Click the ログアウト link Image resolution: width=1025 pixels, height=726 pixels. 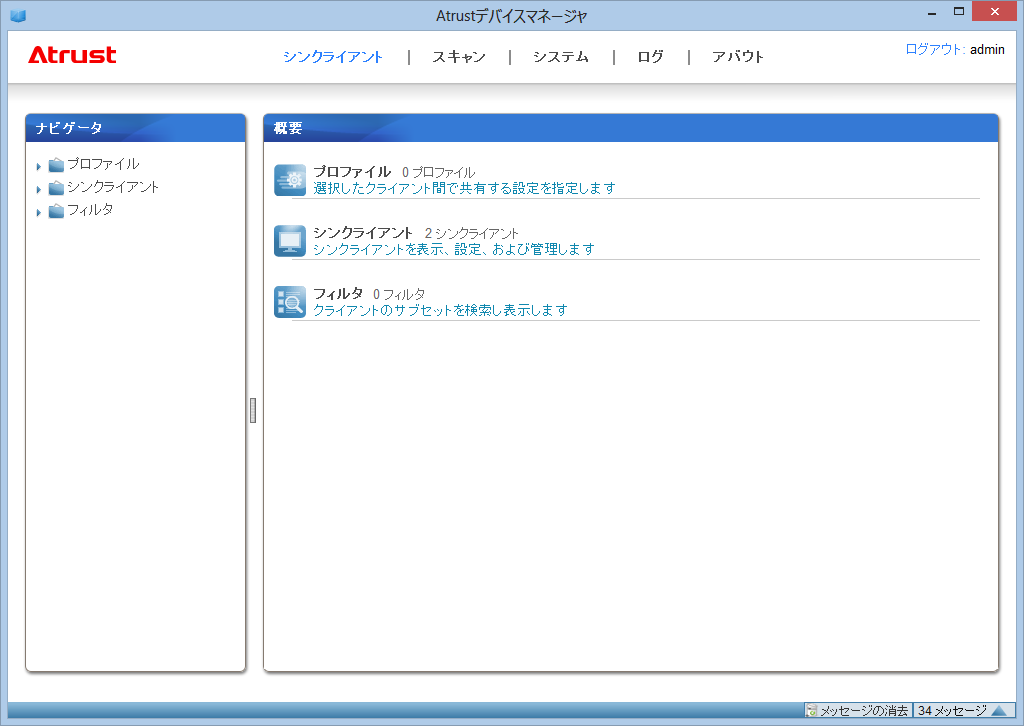[934, 49]
